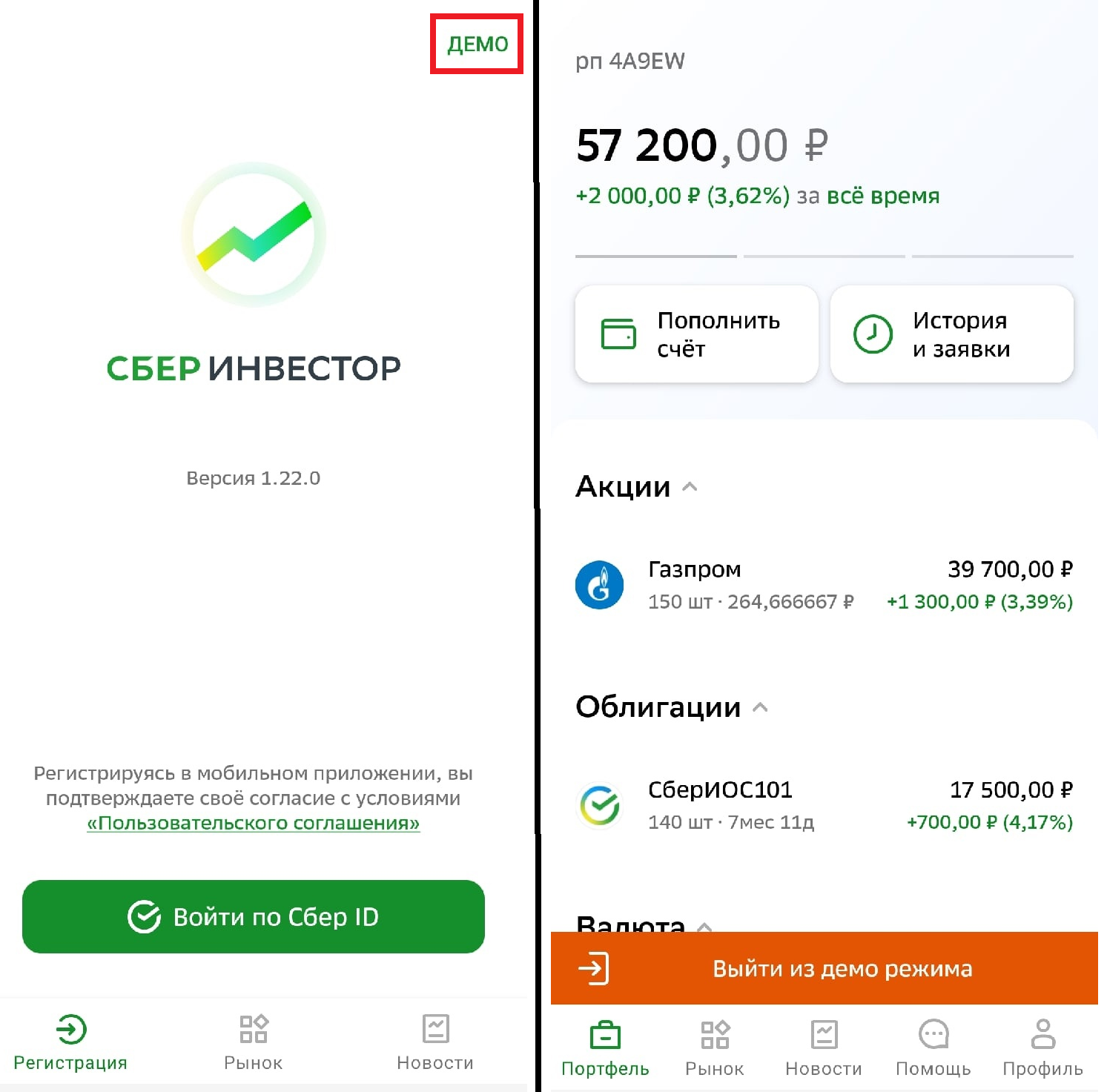Click the wallet icon on Пополнить счёт

(618, 334)
